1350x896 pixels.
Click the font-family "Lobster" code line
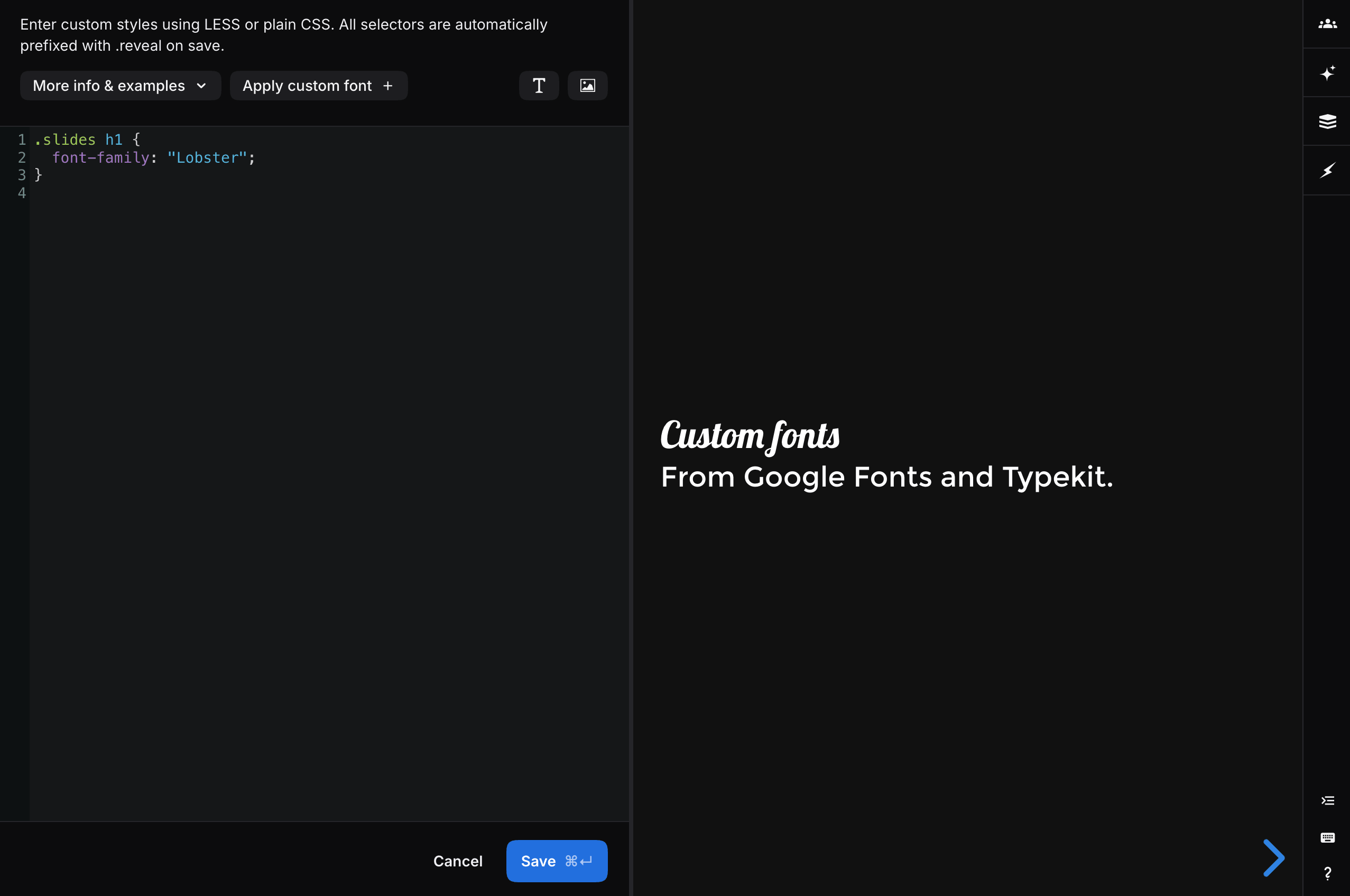pos(153,158)
